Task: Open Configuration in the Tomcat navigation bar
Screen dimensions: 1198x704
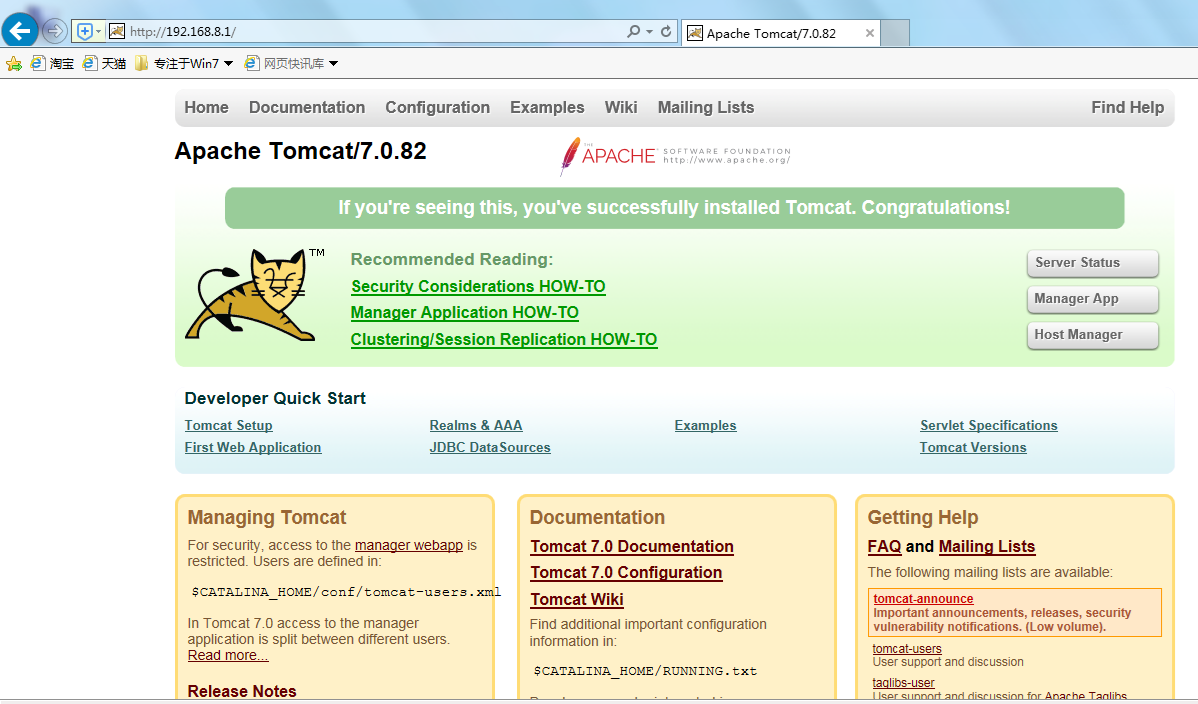Action: point(438,108)
